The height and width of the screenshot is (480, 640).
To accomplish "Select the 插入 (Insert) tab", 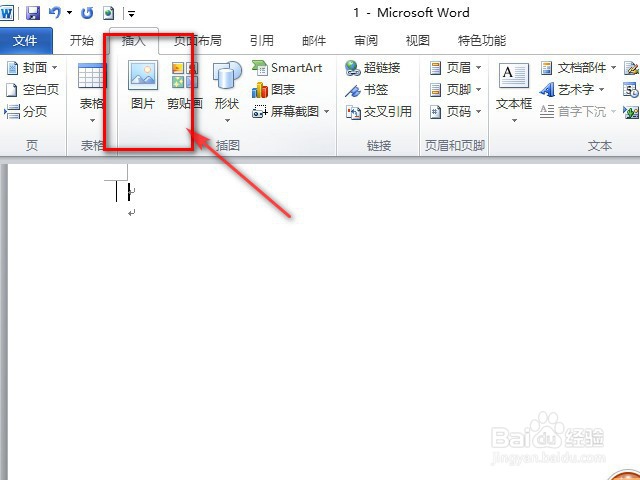I will 134,40.
